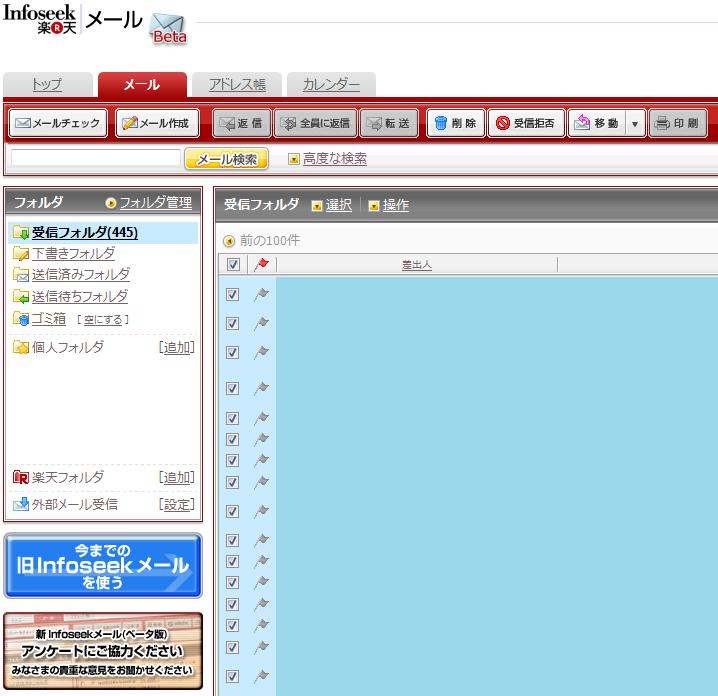718x696 pixels.
Task: Sort by red flag column header
Action: pyautogui.click(x=262, y=264)
